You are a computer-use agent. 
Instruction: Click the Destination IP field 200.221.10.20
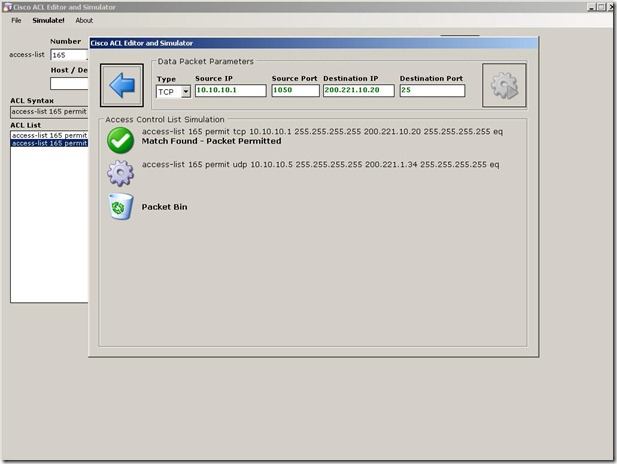click(358, 90)
